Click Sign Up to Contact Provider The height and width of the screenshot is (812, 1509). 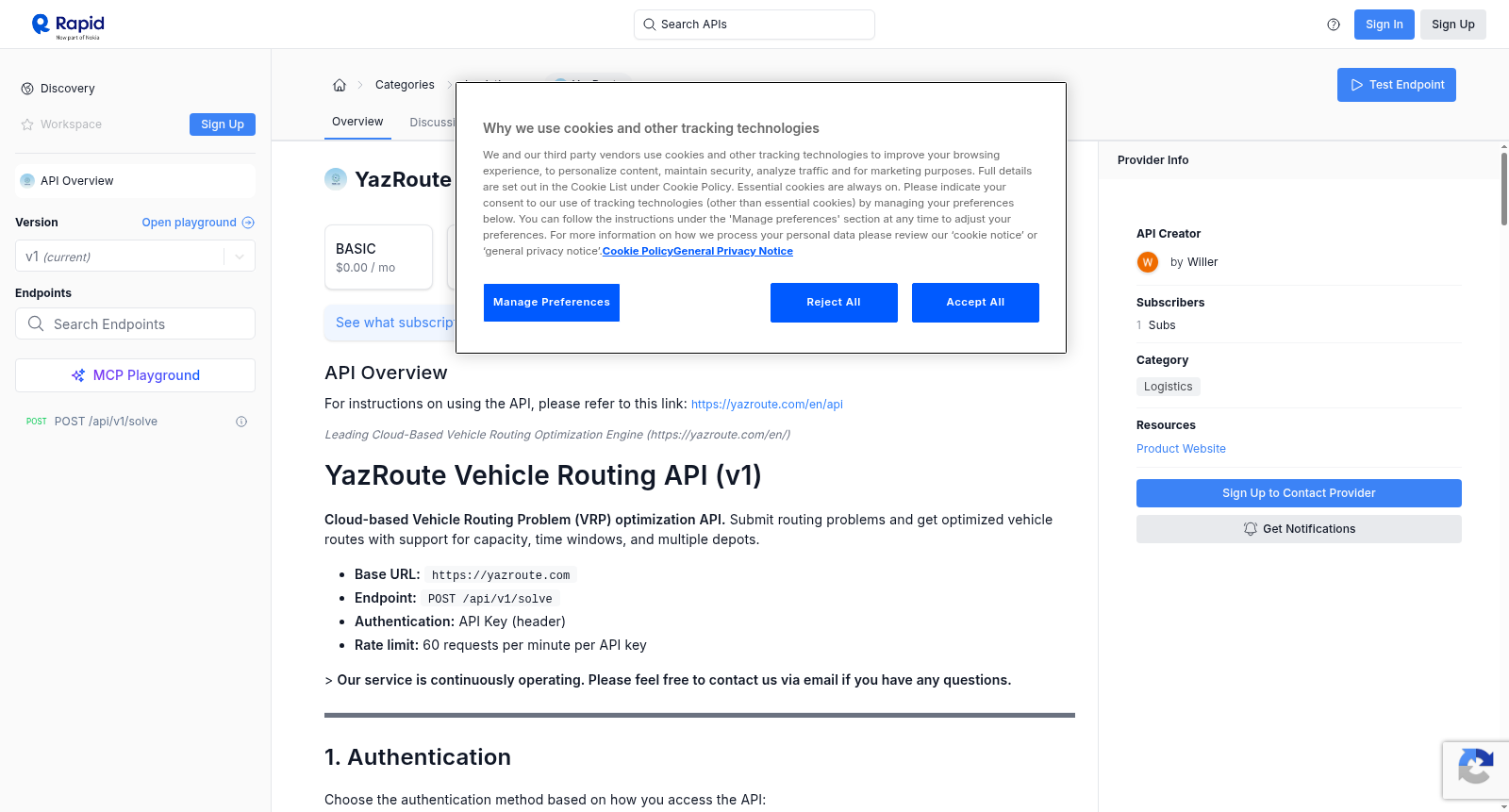(1299, 493)
